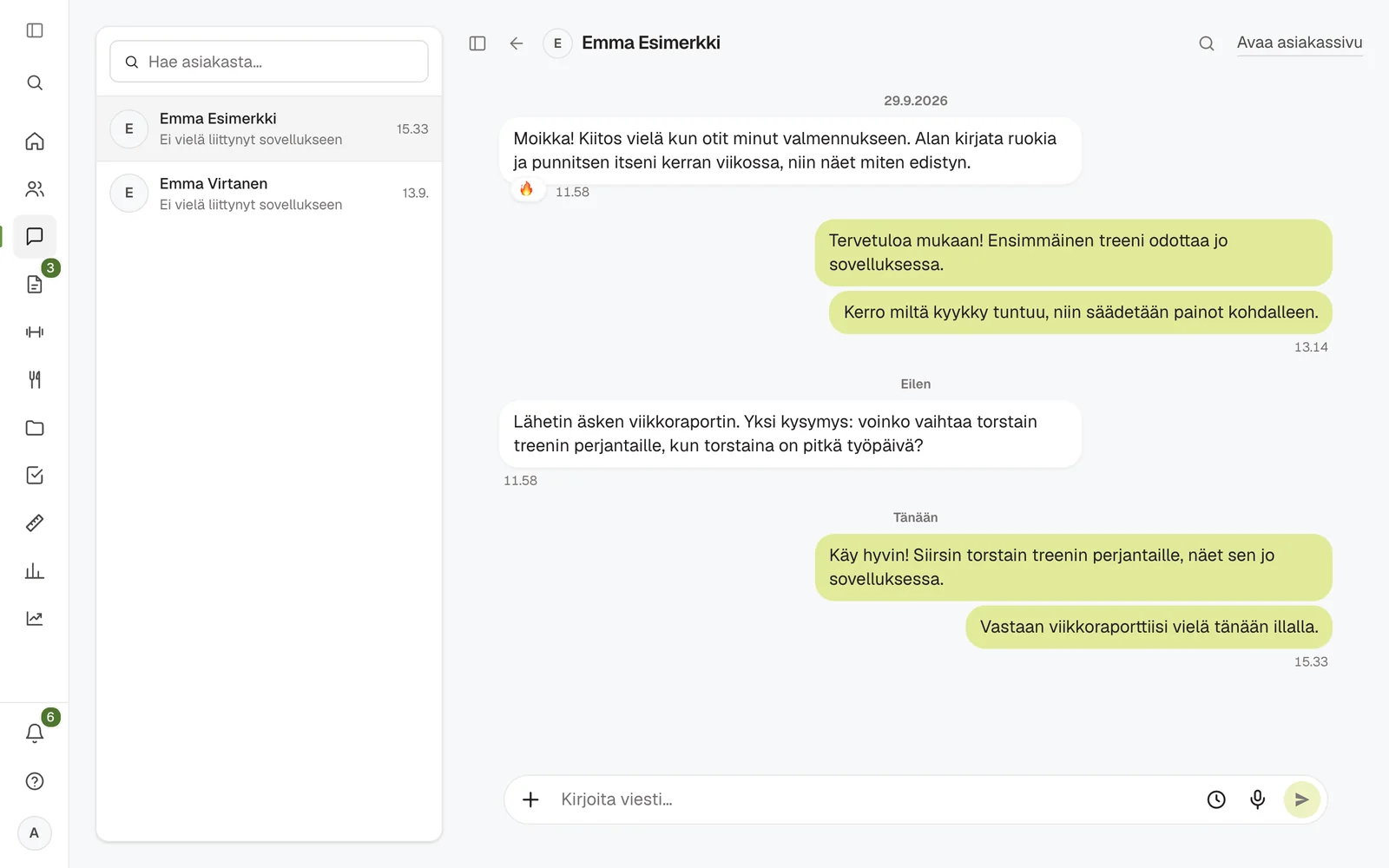Open the clients list icon

[35, 188]
